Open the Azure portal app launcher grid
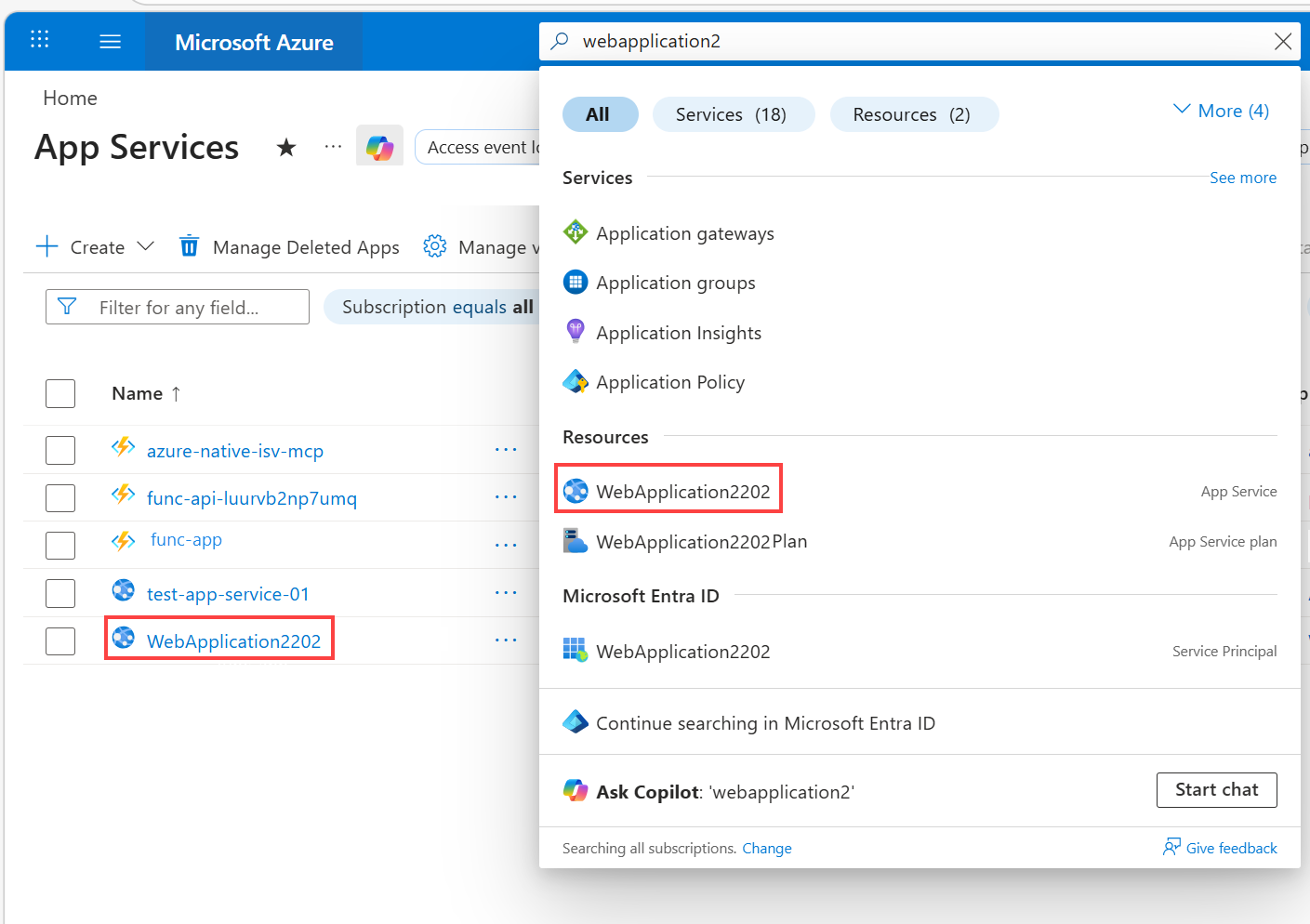 point(38,40)
